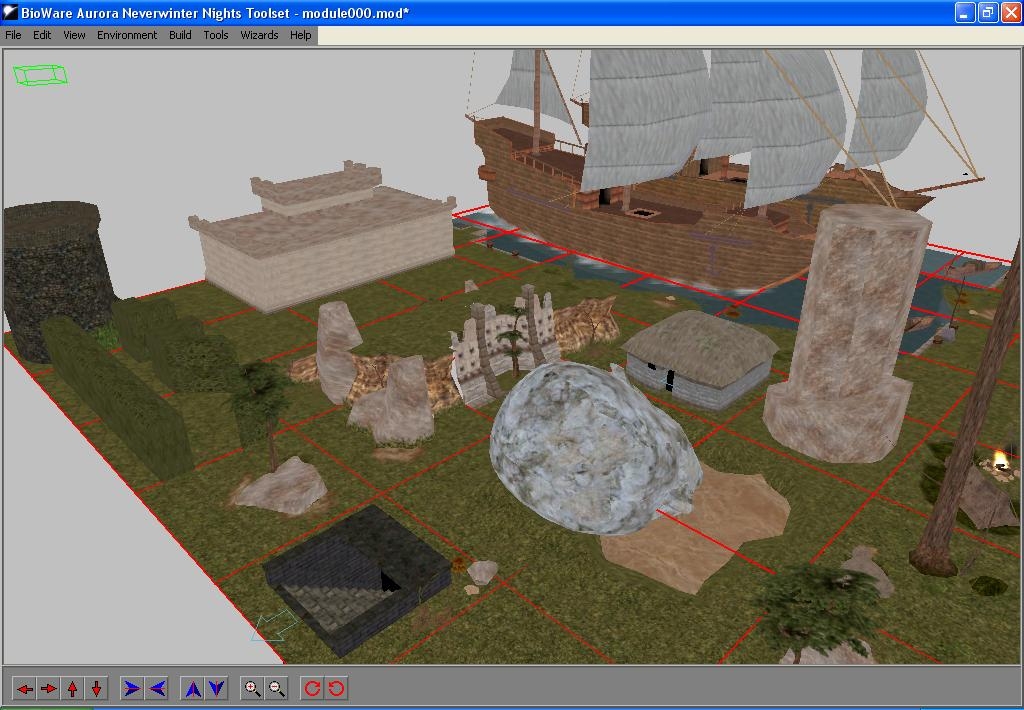Click the blue right-pointing camera turn arrow

132,688
